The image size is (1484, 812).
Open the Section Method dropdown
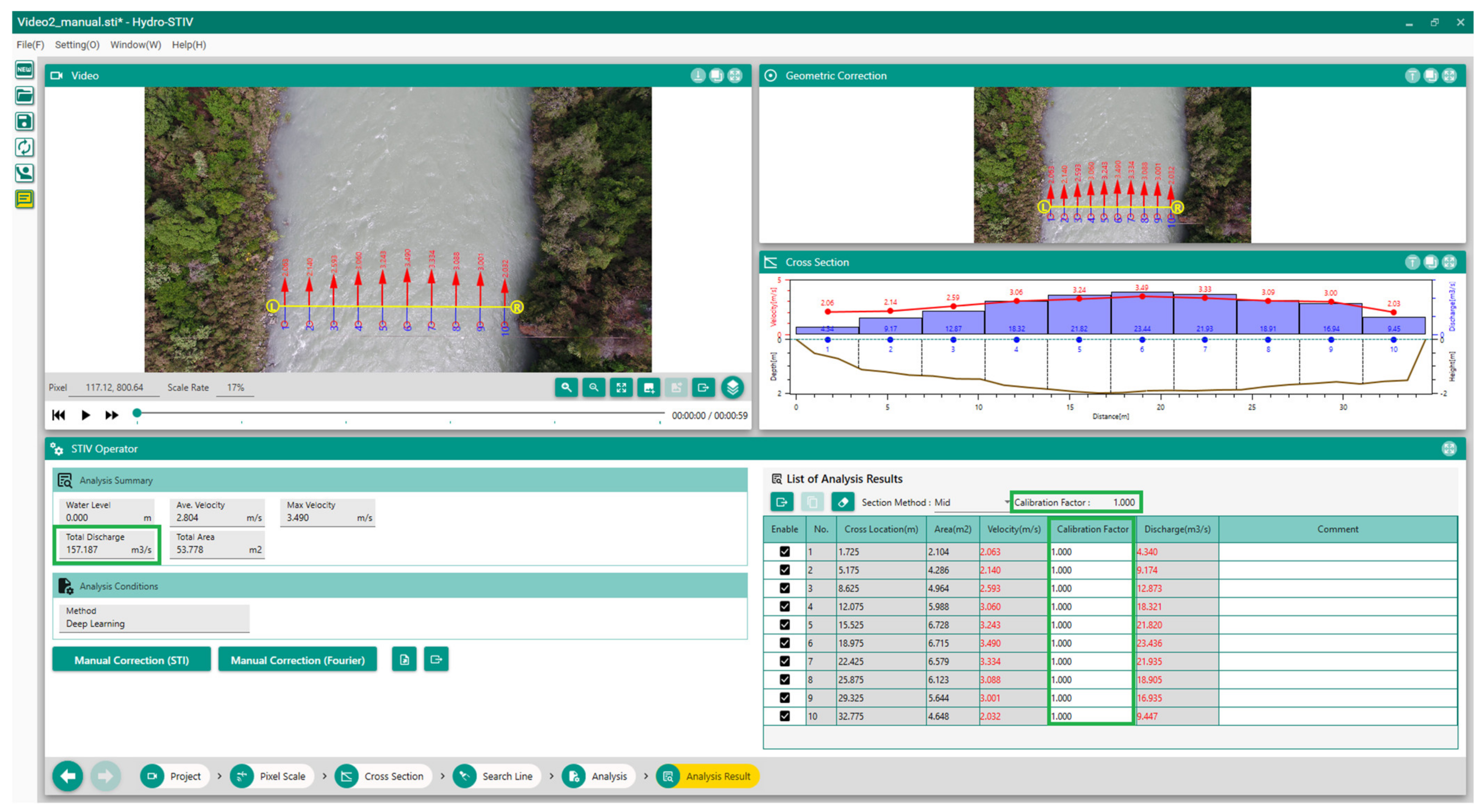pos(971,503)
